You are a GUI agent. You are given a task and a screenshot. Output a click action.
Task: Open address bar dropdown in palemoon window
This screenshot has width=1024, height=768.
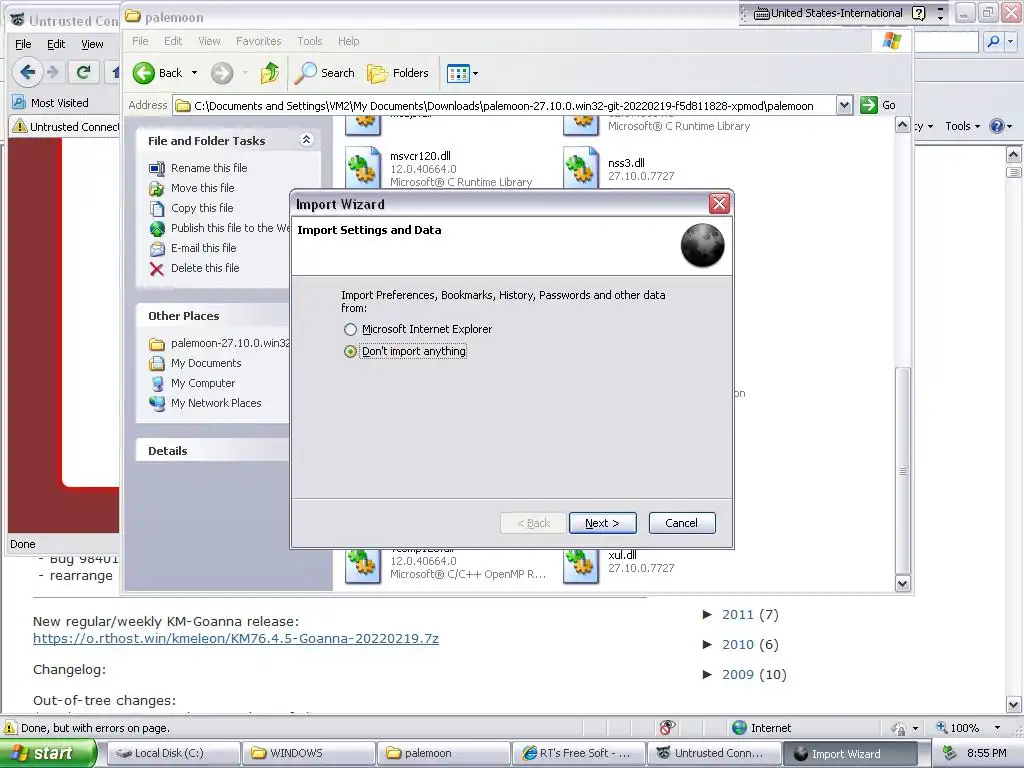[844, 105]
